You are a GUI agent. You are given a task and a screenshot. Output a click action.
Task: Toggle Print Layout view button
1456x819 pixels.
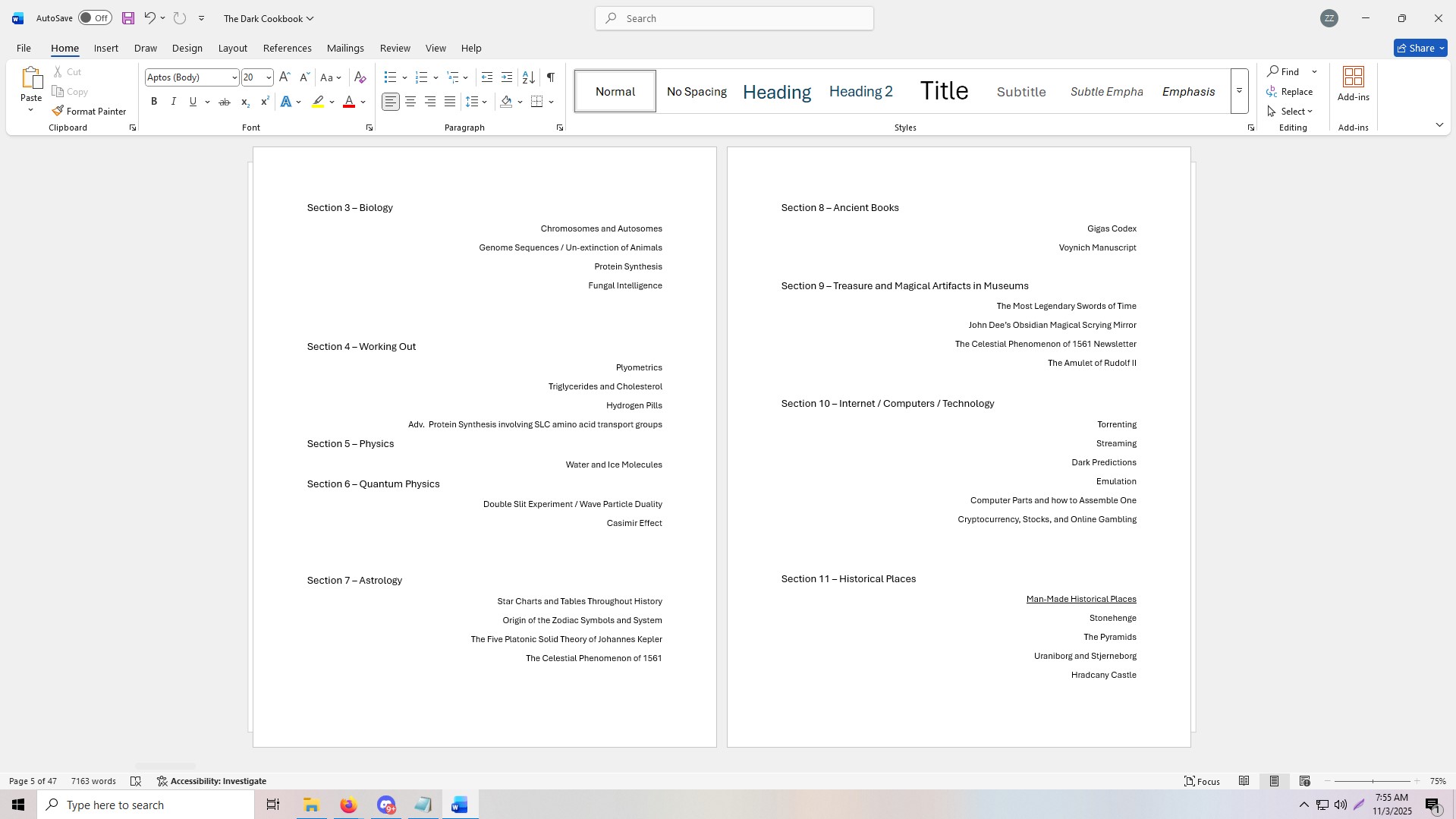click(1275, 781)
